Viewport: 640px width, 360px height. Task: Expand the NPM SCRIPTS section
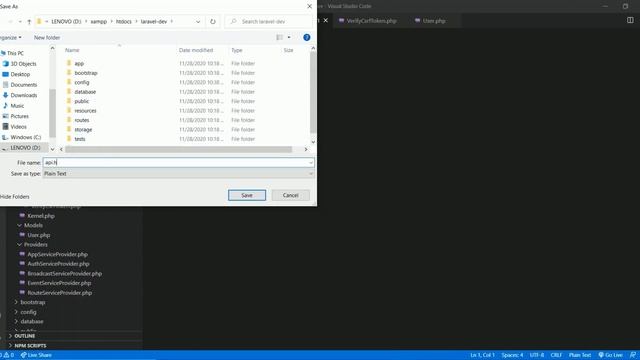30,346
